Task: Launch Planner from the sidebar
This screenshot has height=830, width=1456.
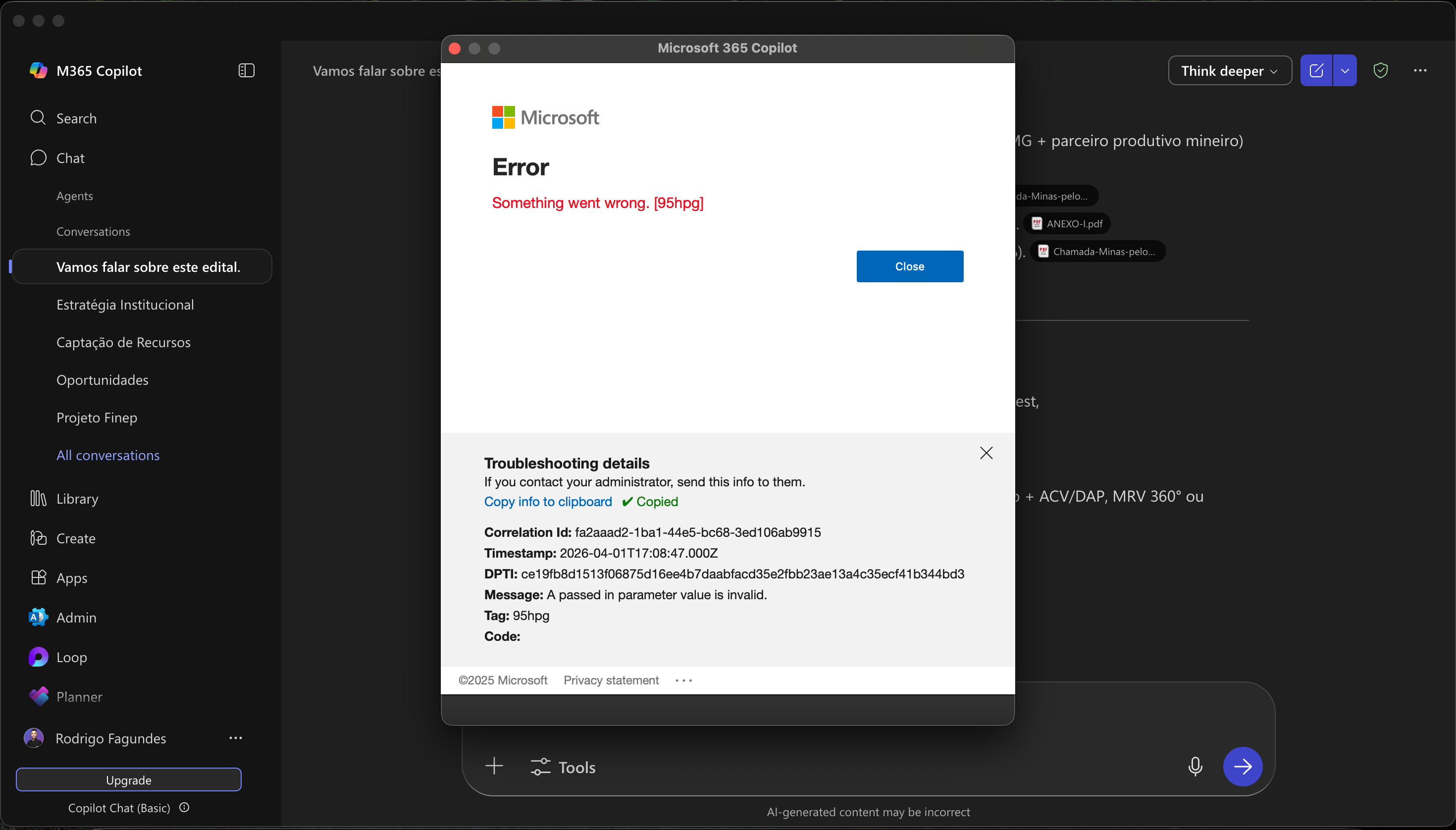Action: click(x=80, y=696)
